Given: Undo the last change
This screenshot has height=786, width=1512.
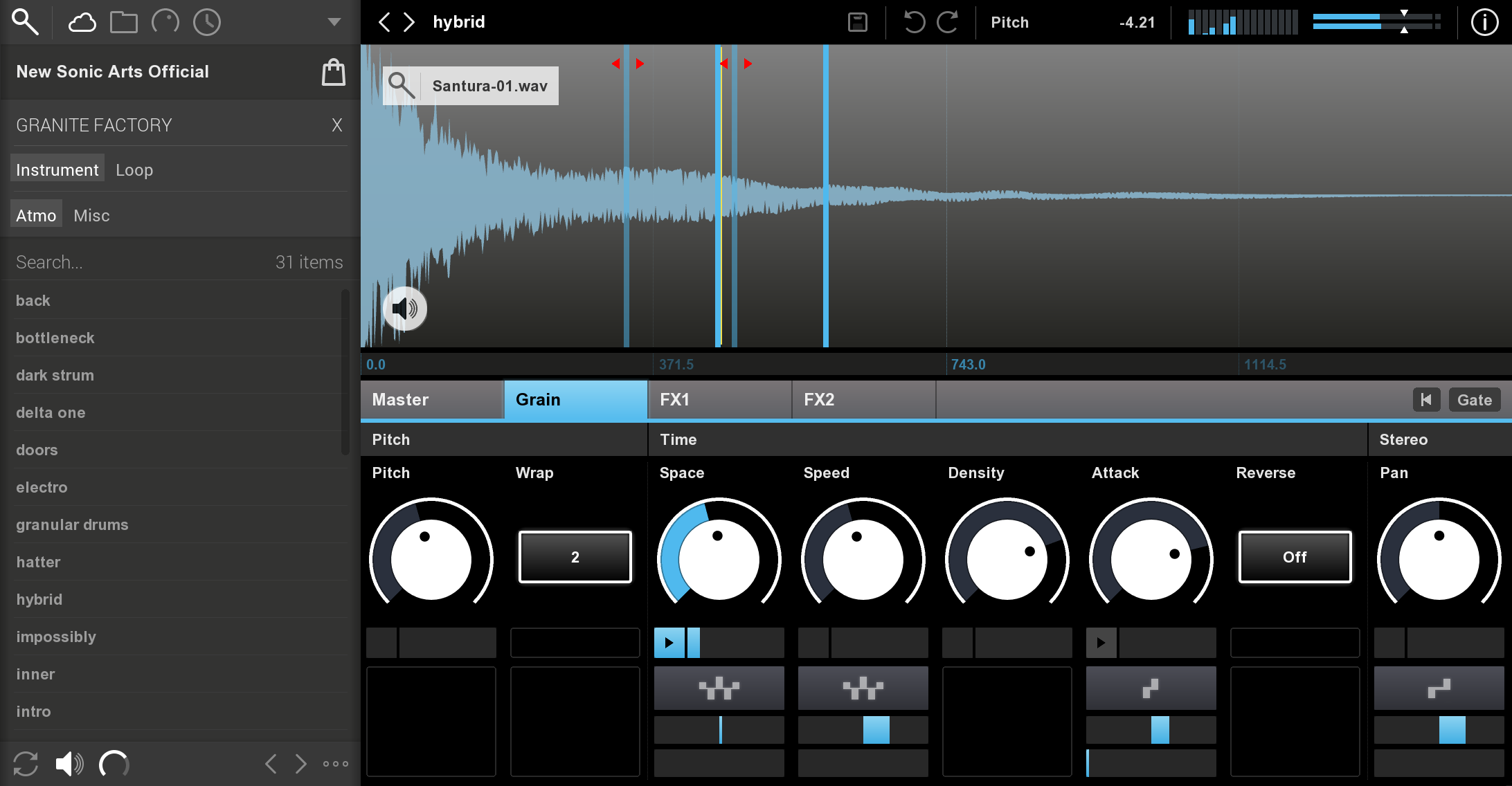Looking at the screenshot, I should coord(915,22).
